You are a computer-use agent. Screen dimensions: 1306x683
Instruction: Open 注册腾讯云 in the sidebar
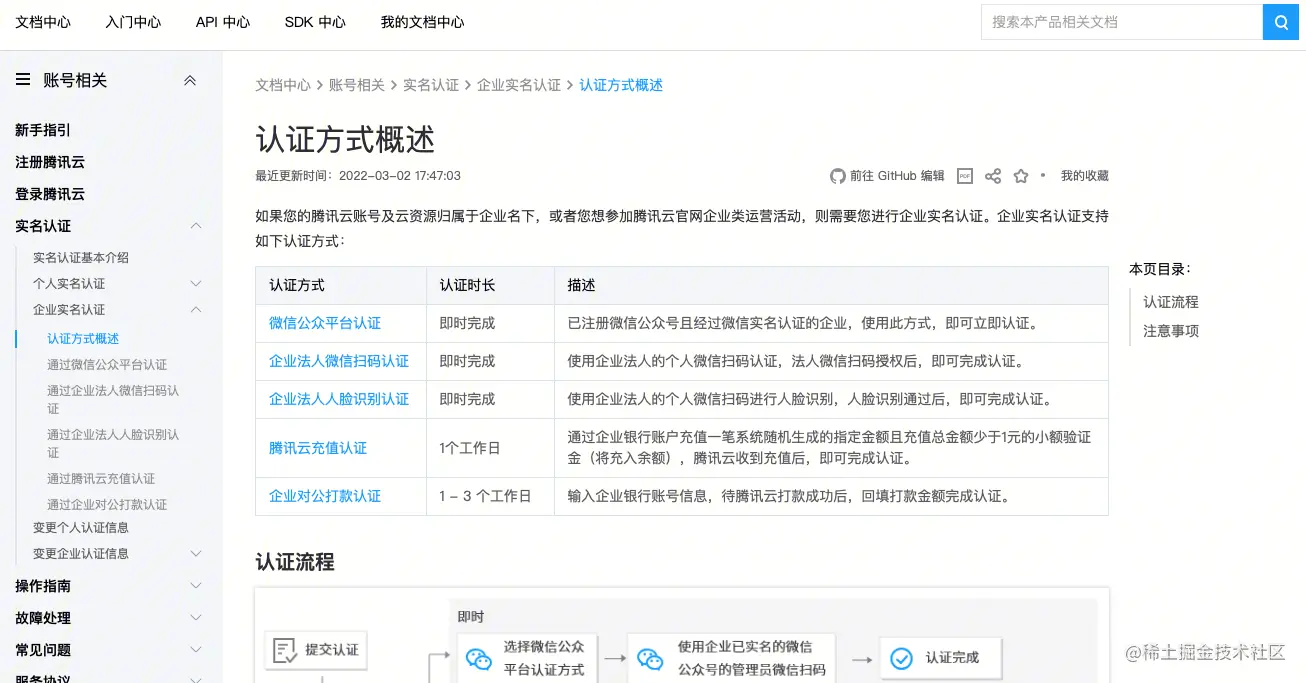50,162
